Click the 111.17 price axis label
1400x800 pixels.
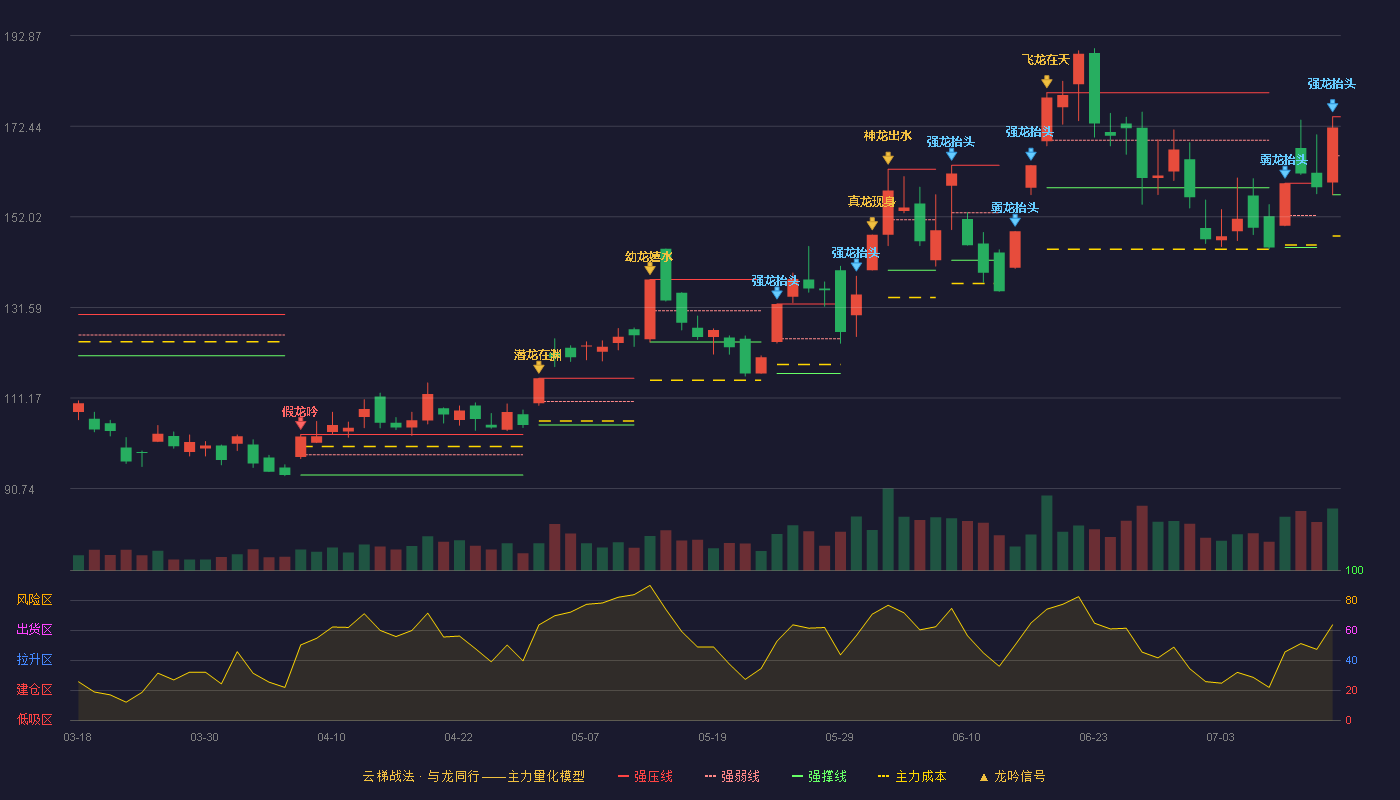tap(22, 399)
